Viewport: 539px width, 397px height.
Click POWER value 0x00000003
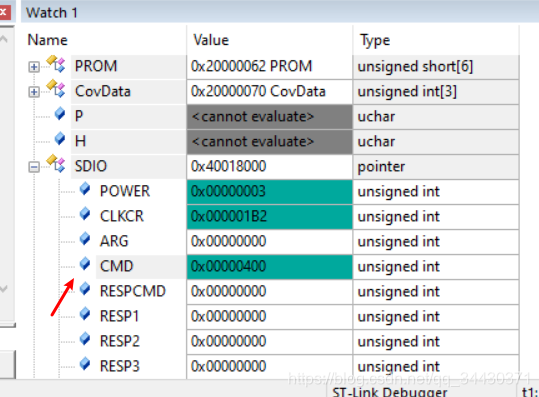click(x=270, y=192)
